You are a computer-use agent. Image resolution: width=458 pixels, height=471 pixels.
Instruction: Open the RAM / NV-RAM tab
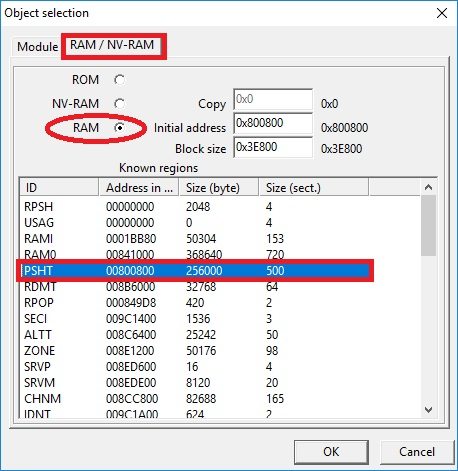pyautogui.click(x=112, y=45)
